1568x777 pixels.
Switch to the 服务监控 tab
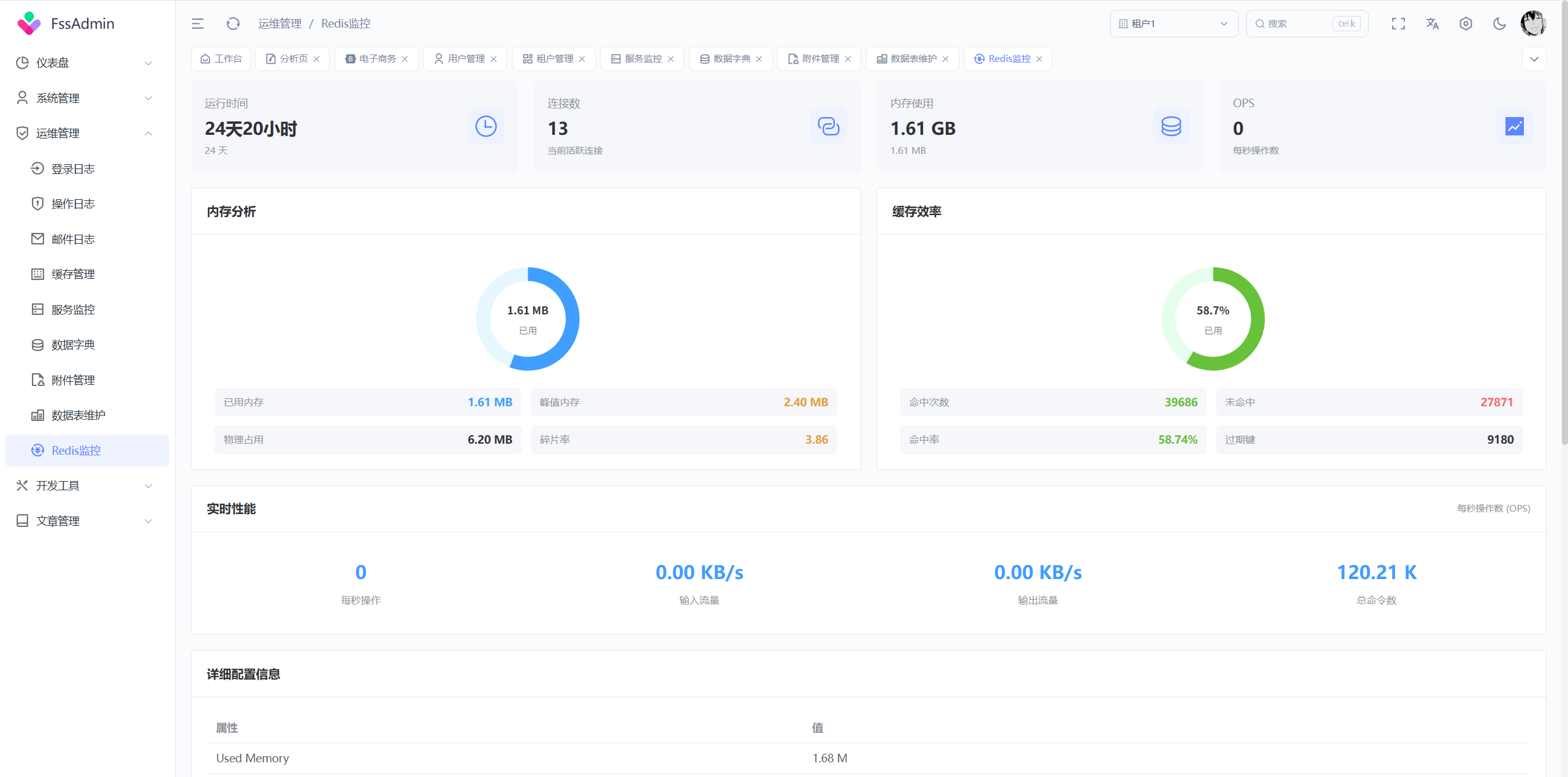coord(637,59)
